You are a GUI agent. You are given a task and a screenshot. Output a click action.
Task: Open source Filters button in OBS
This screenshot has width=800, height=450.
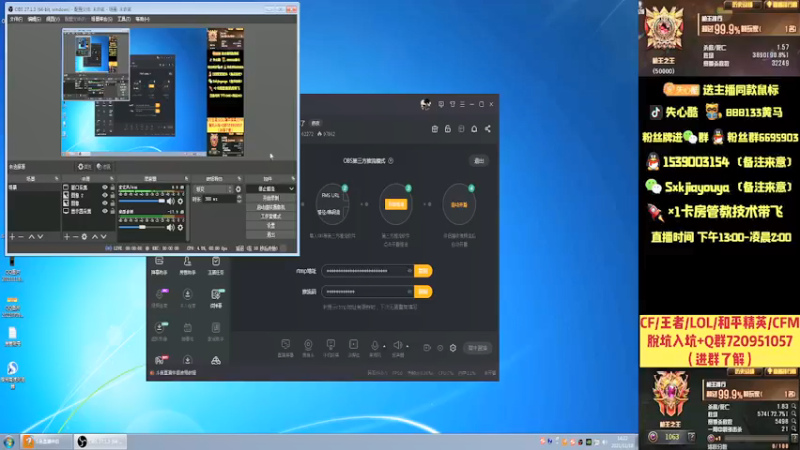click(104, 167)
